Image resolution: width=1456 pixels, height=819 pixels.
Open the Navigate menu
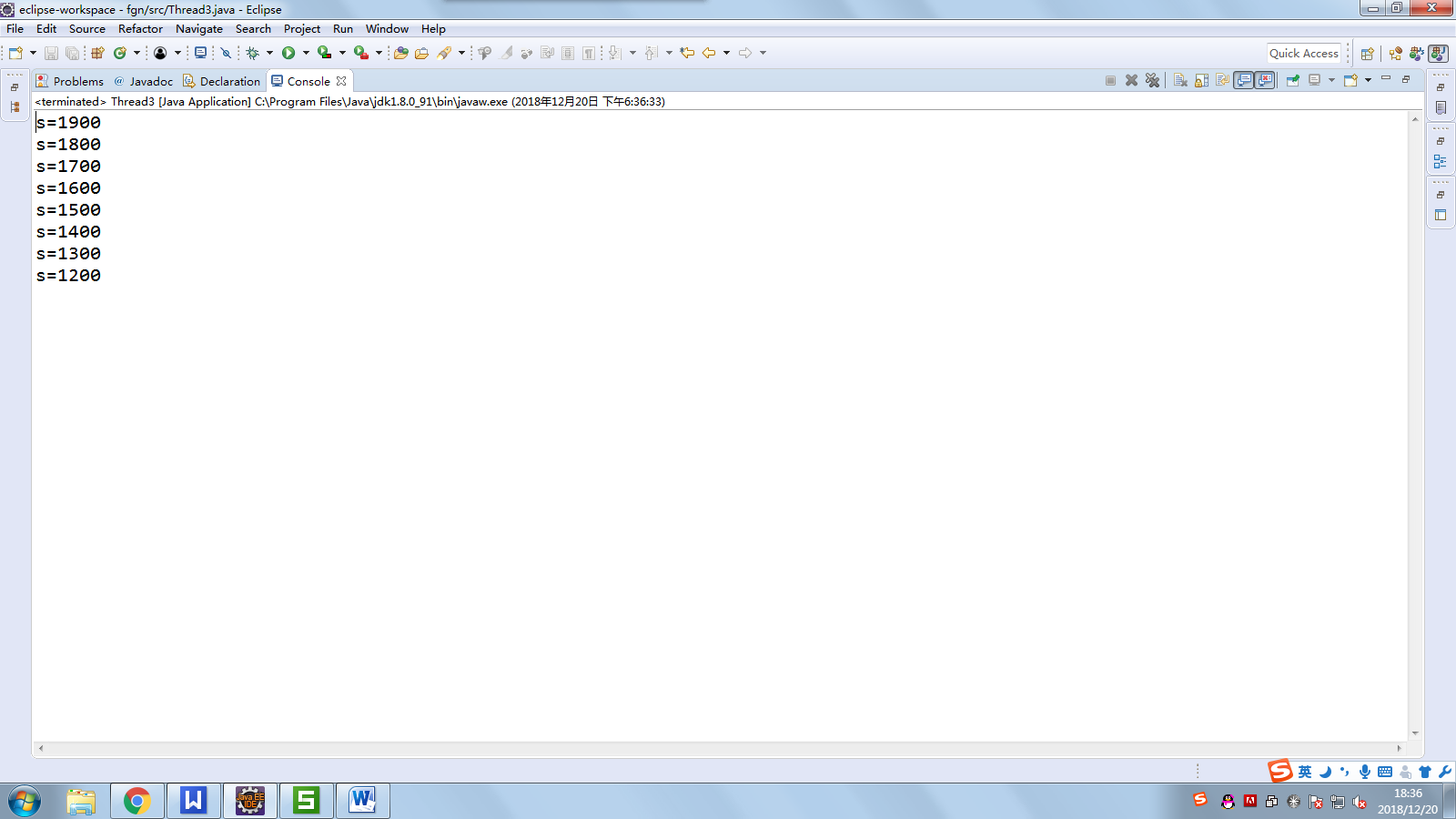pyautogui.click(x=199, y=29)
